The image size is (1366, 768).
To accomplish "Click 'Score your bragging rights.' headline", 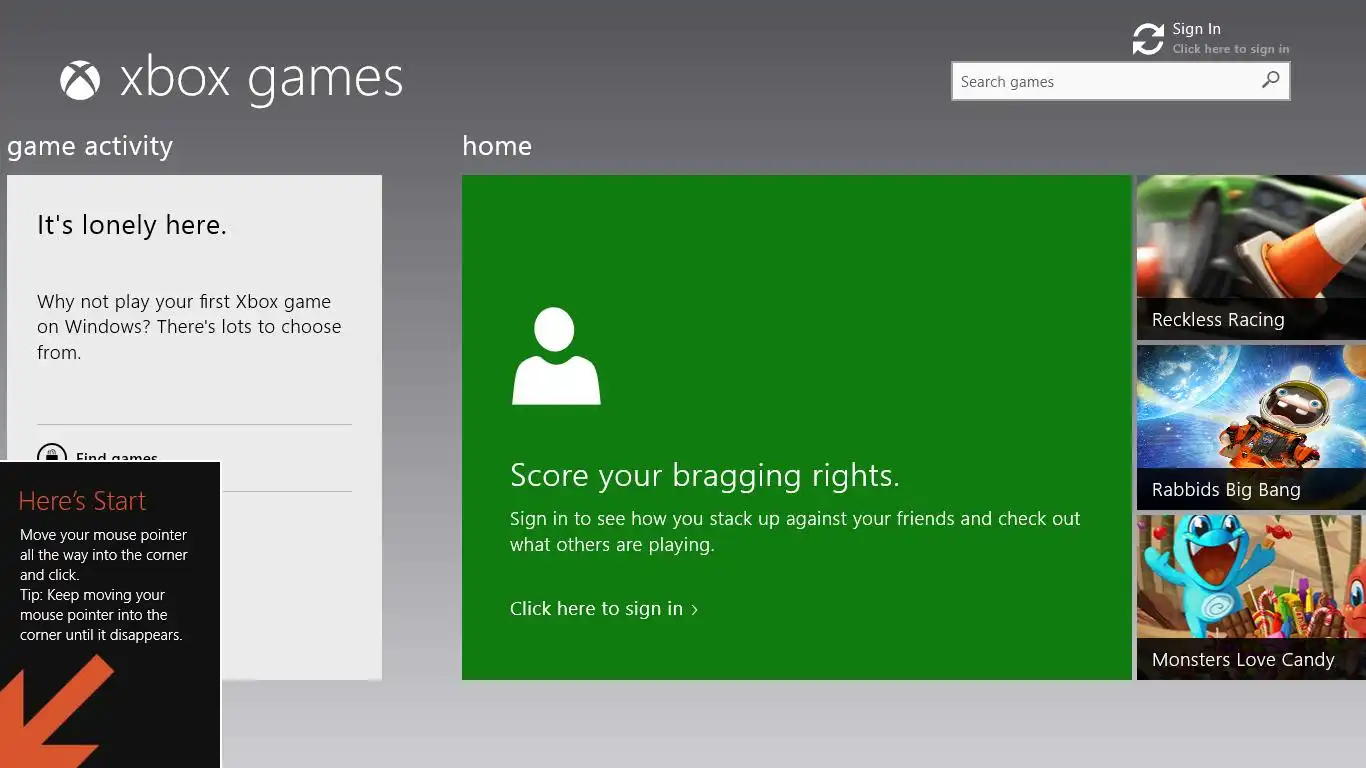I will click(705, 475).
